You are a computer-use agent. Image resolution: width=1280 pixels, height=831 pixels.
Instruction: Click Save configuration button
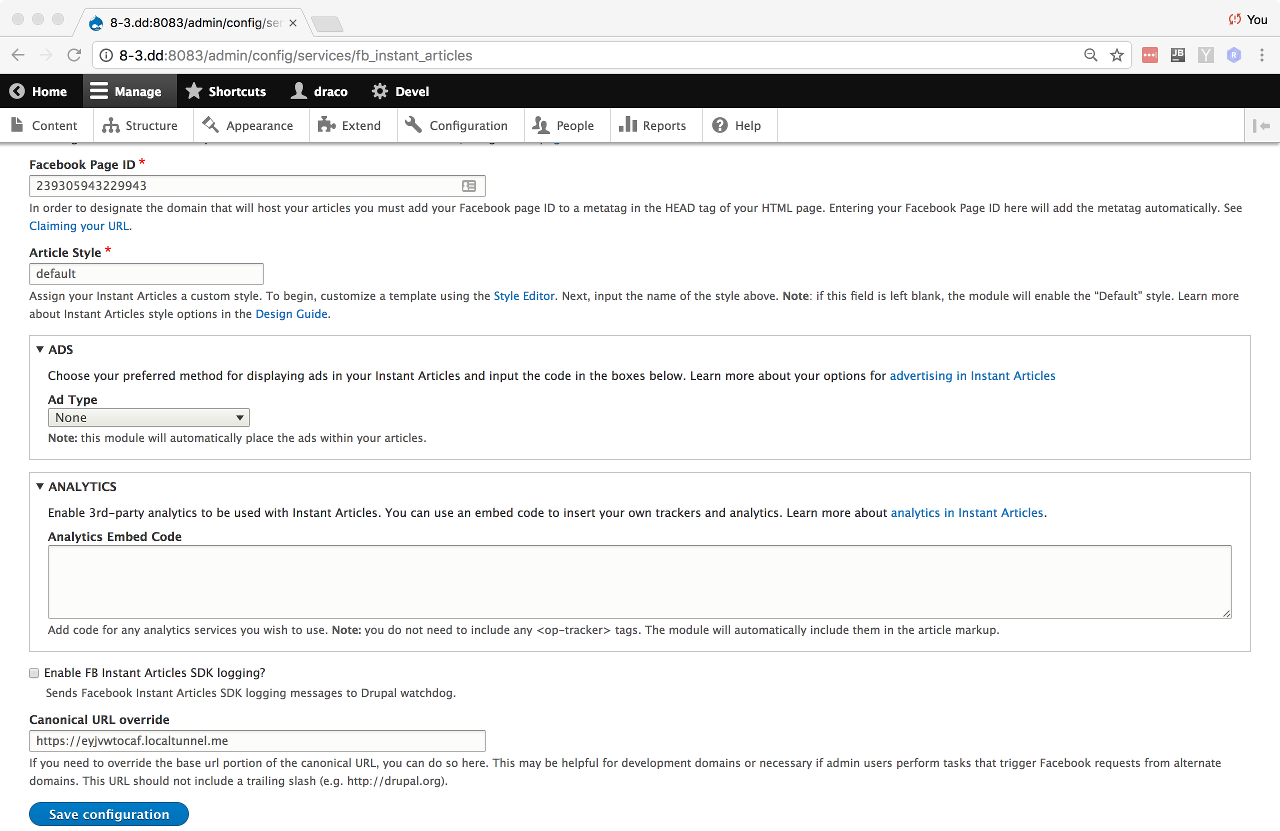click(x=109, y=814)
